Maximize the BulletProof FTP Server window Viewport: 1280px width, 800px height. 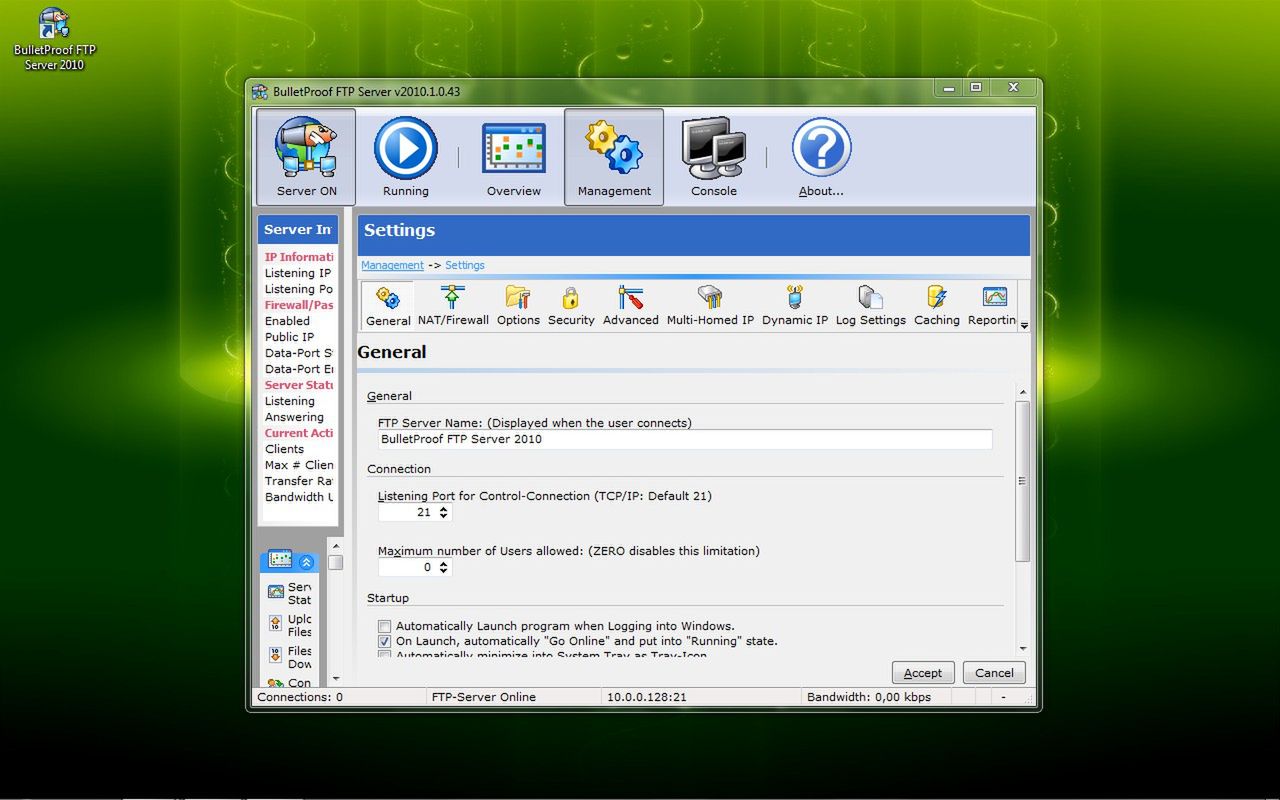(976, 88)
